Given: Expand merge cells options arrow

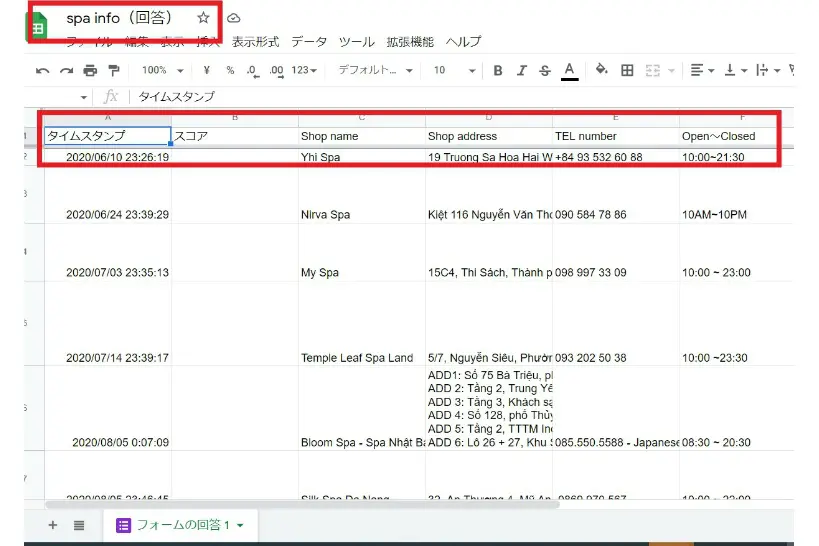Looking at the screenshot, I should (672, 71).
